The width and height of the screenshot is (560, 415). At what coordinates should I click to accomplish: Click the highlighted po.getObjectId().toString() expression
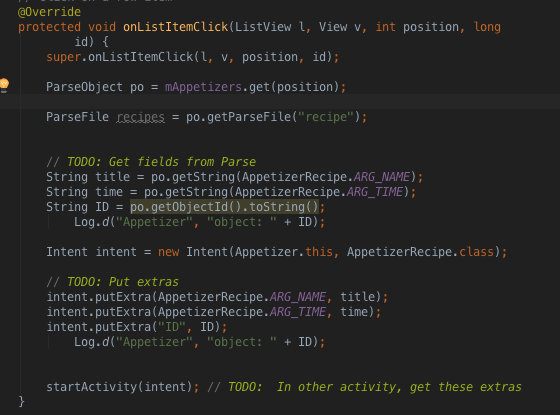click(x=224, y=207)
